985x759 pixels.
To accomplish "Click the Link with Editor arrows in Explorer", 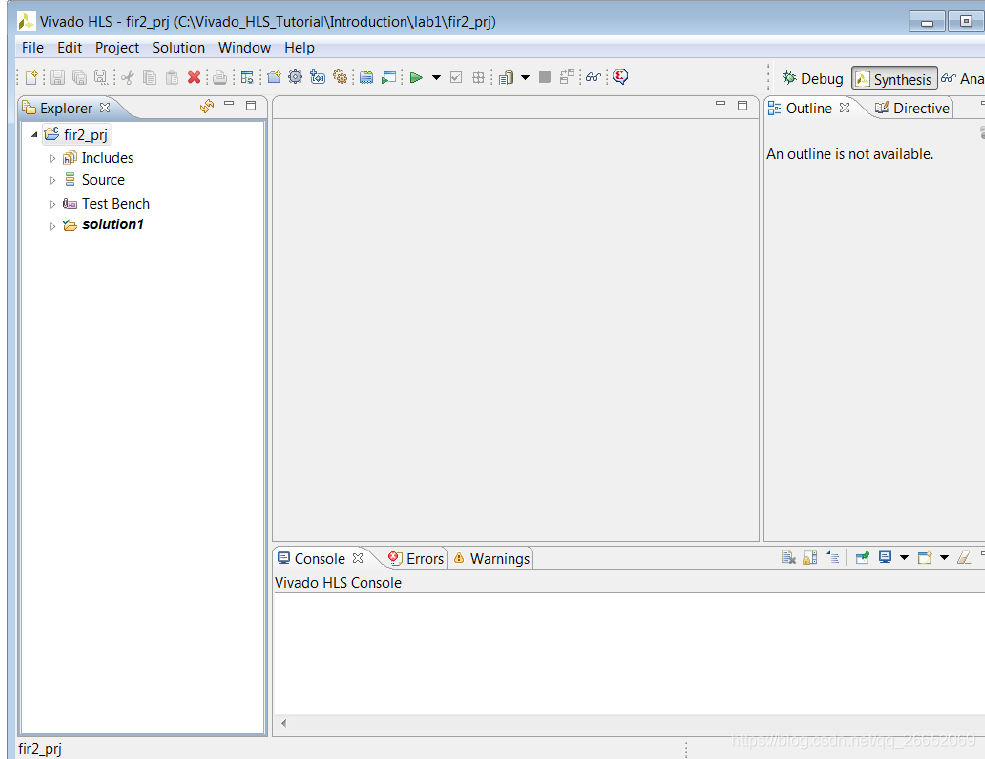I will 207,106.
